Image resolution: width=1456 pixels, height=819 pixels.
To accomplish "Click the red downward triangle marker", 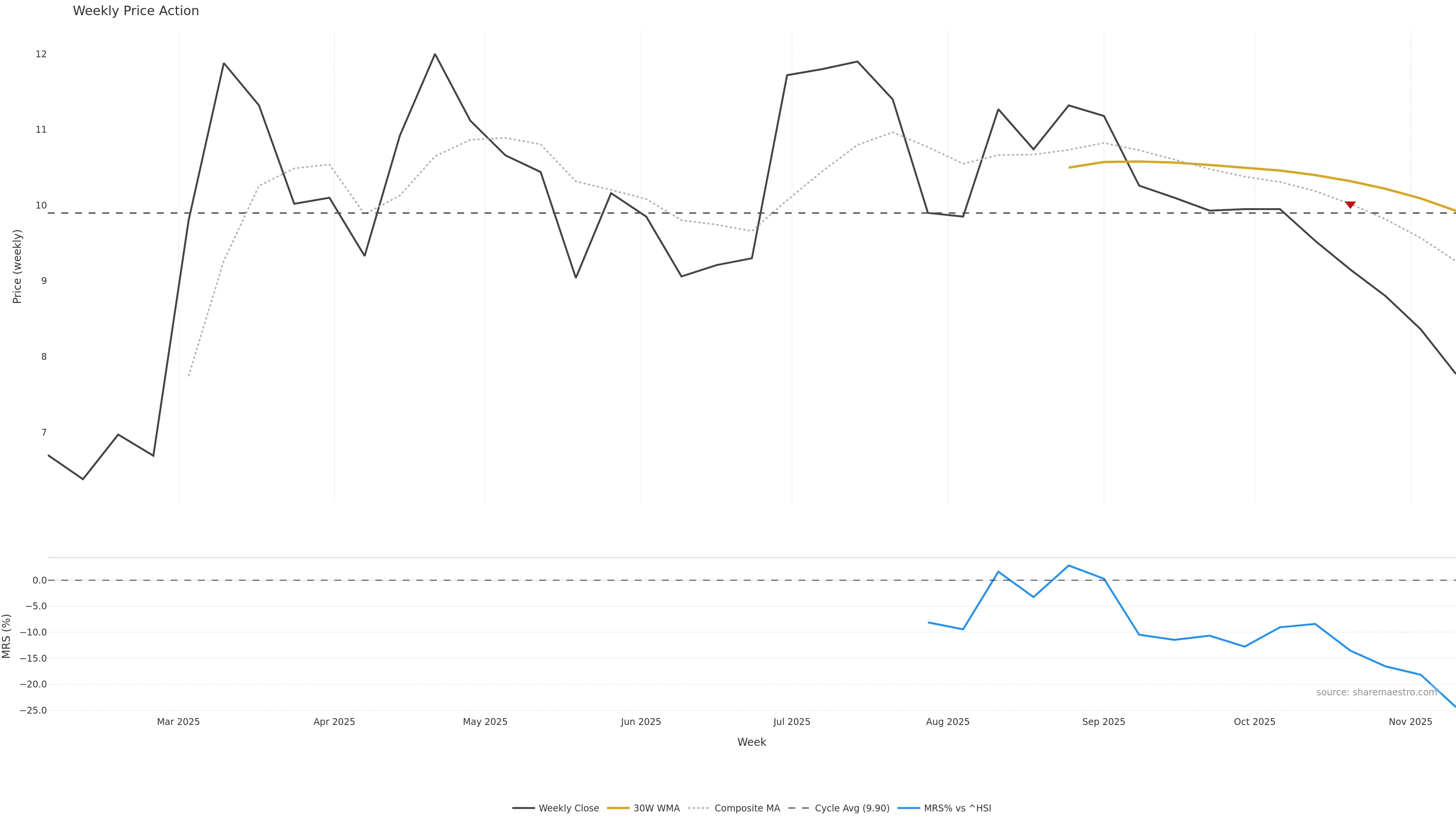I will coord(1350,205).
